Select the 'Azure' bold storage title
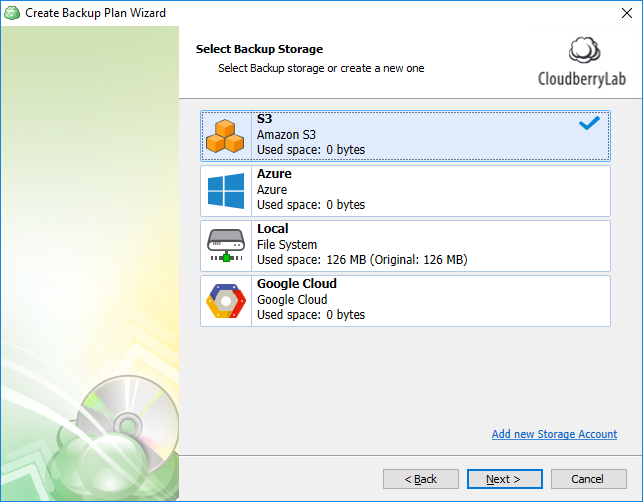 [274, 174]
